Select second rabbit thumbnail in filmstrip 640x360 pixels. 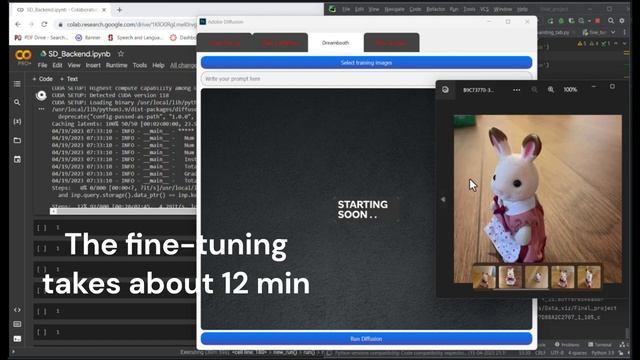click(510, 277)
